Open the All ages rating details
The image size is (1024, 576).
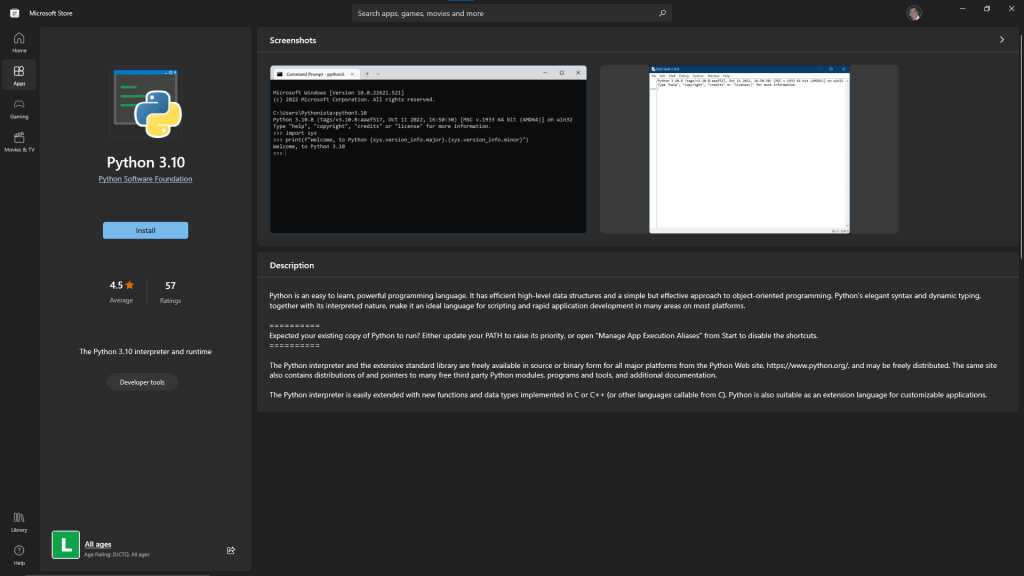pos(97,544)
